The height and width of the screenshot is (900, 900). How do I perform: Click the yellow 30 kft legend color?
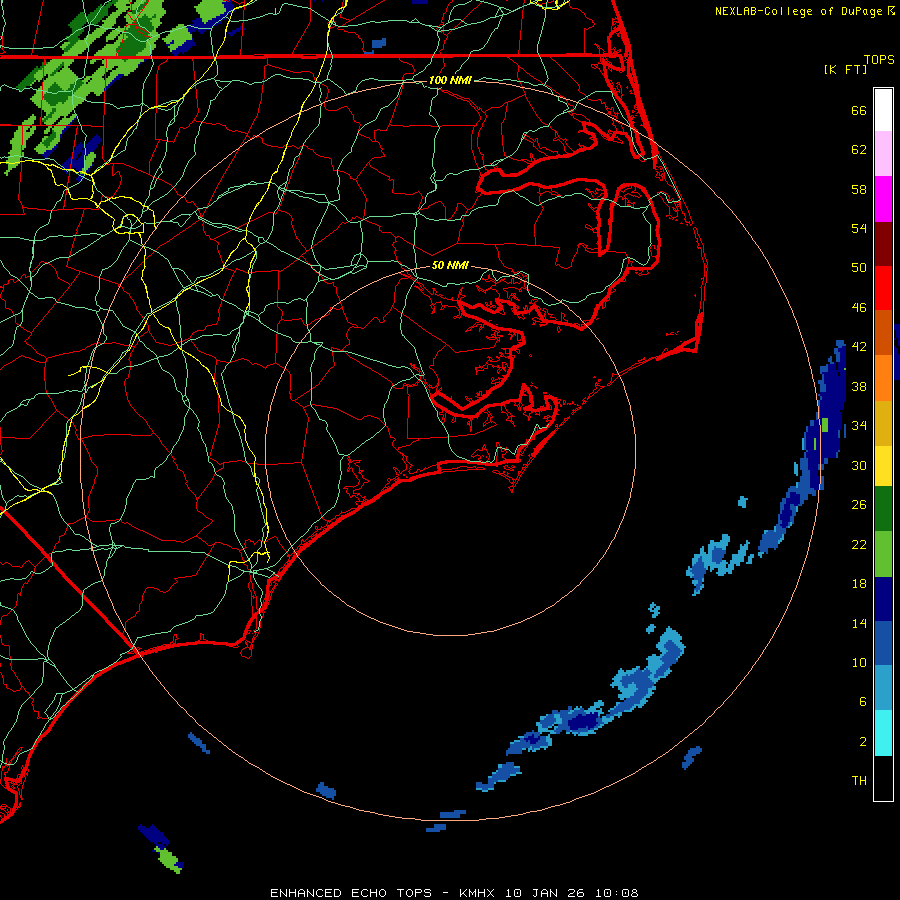[x=883, y=466]
